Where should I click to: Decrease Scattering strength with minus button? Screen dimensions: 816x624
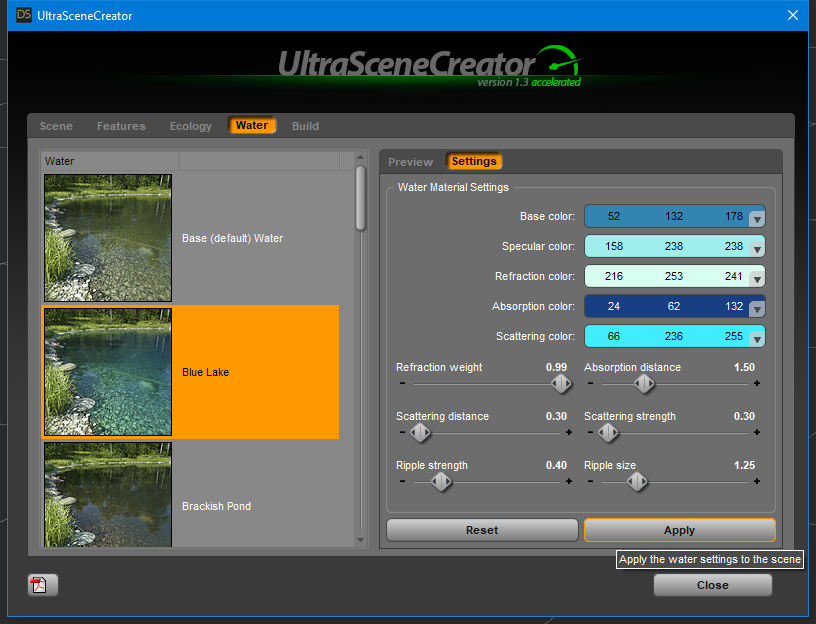click(590, 432)
